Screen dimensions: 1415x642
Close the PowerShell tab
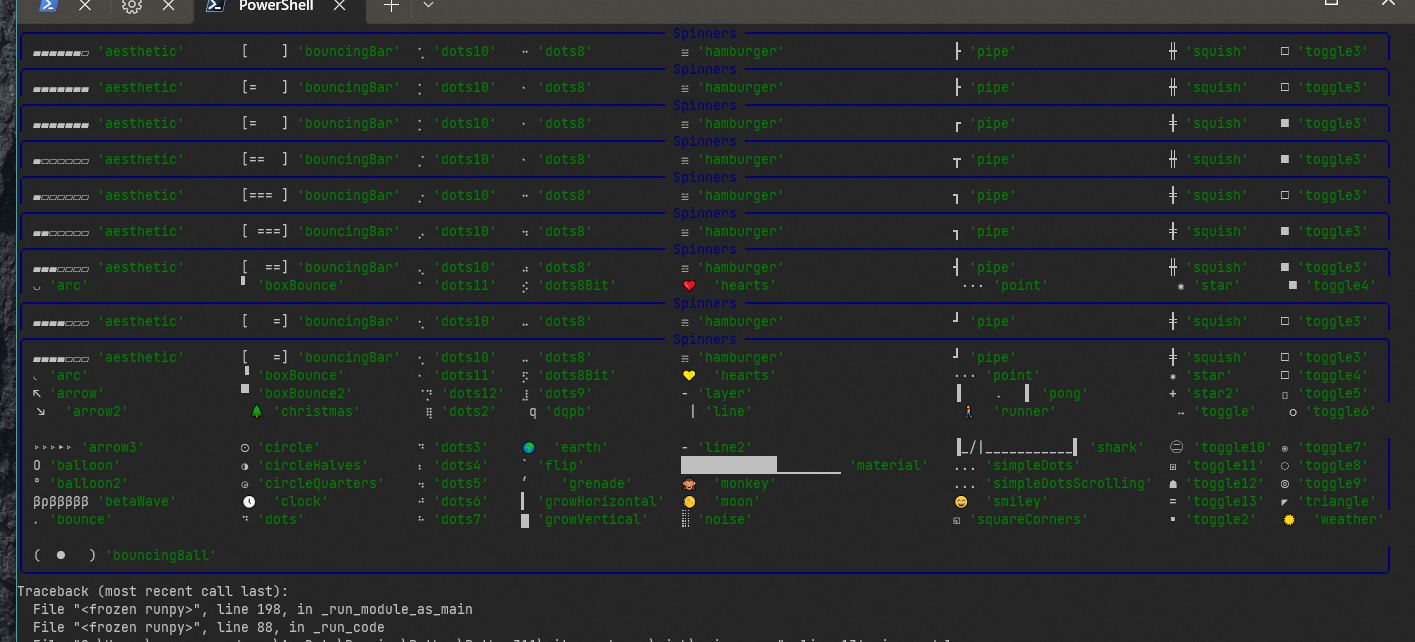[x=337, y=6]
